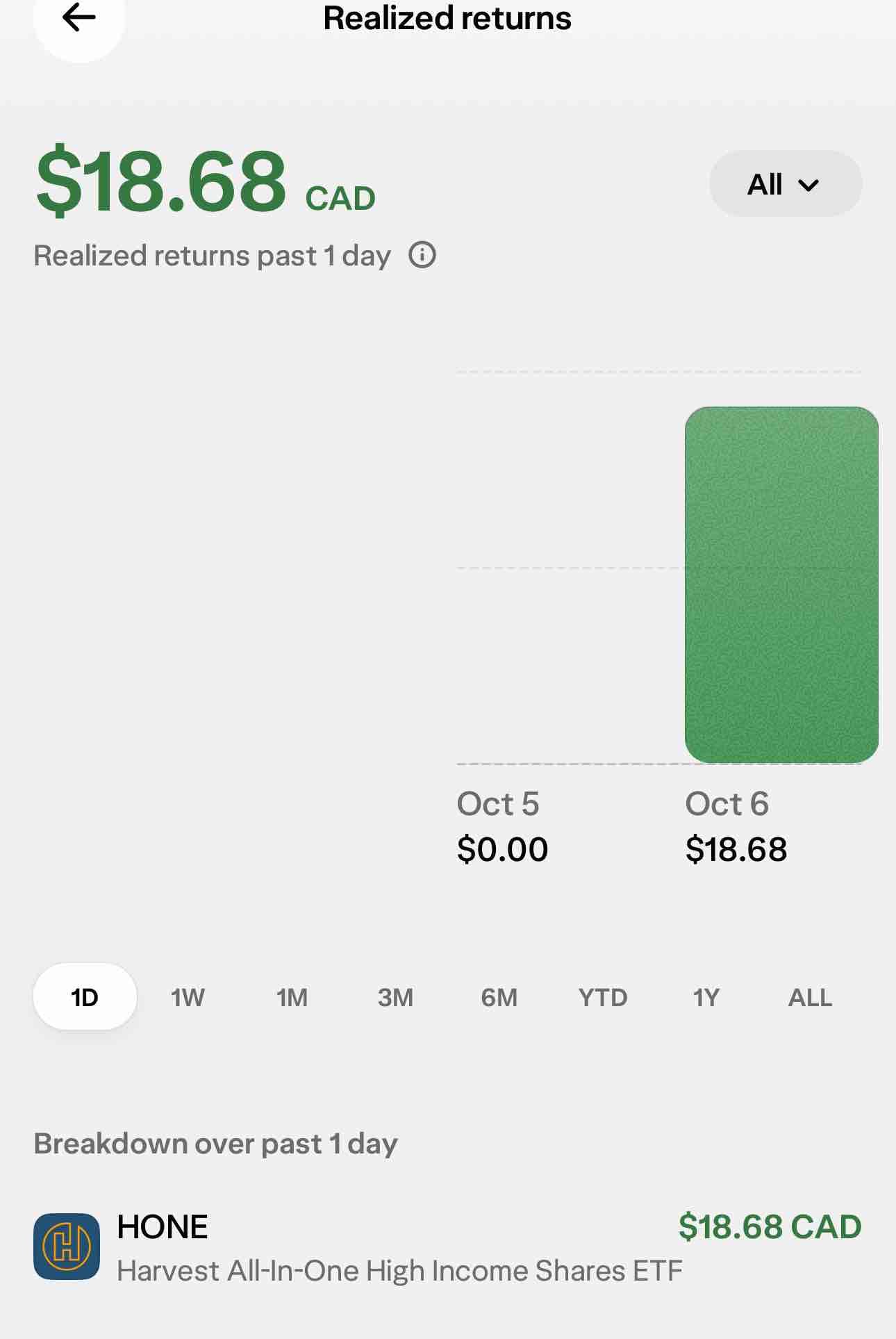Viewport: 896px width, 1339px height.
Task: Tap the large $18.68 CAD total
Action: 206,182
